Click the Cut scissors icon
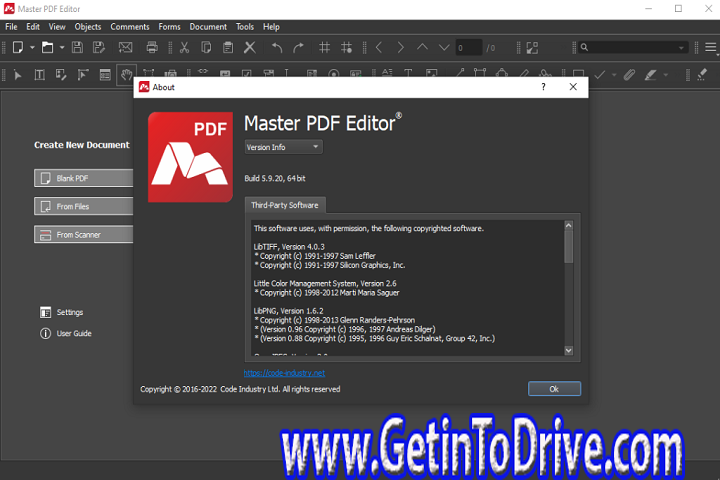 (x=184, y=47)
